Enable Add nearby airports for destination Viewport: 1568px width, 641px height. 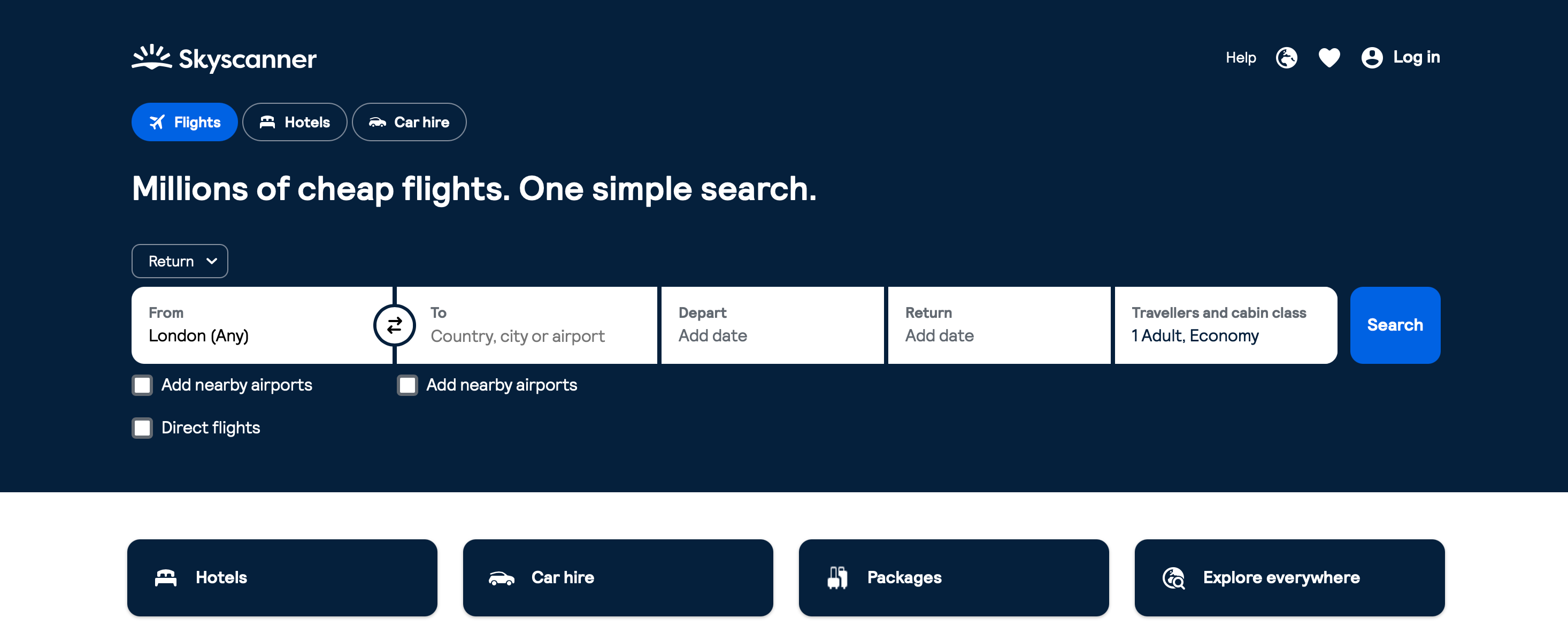tap(407, 385)
